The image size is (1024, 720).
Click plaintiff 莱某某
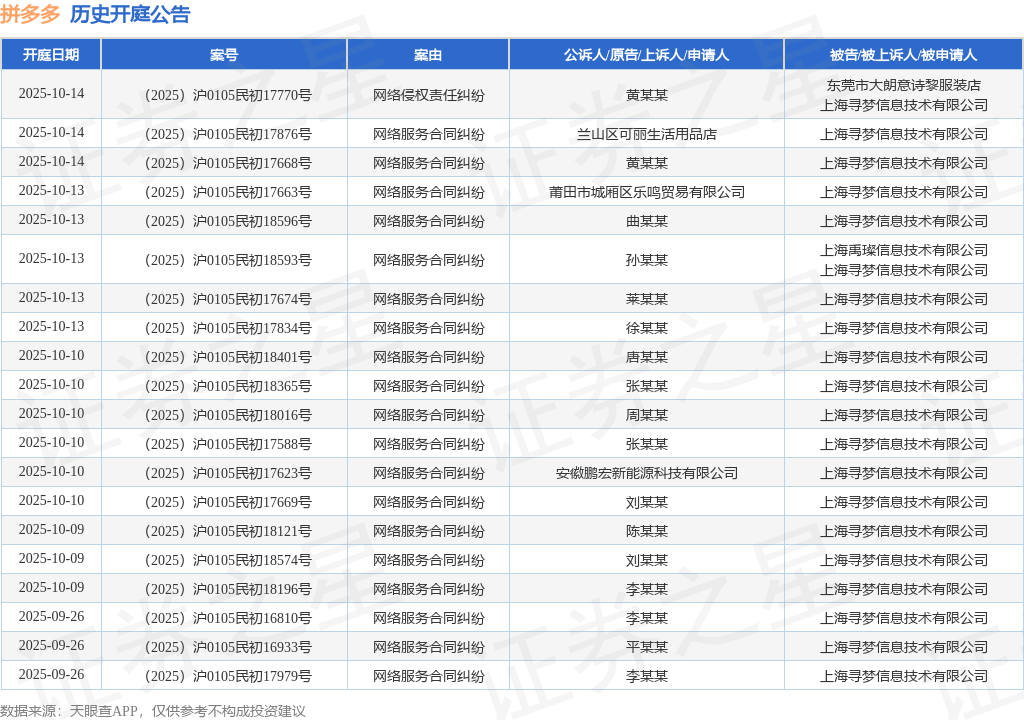pyautogui.click(x=647, y=299)
